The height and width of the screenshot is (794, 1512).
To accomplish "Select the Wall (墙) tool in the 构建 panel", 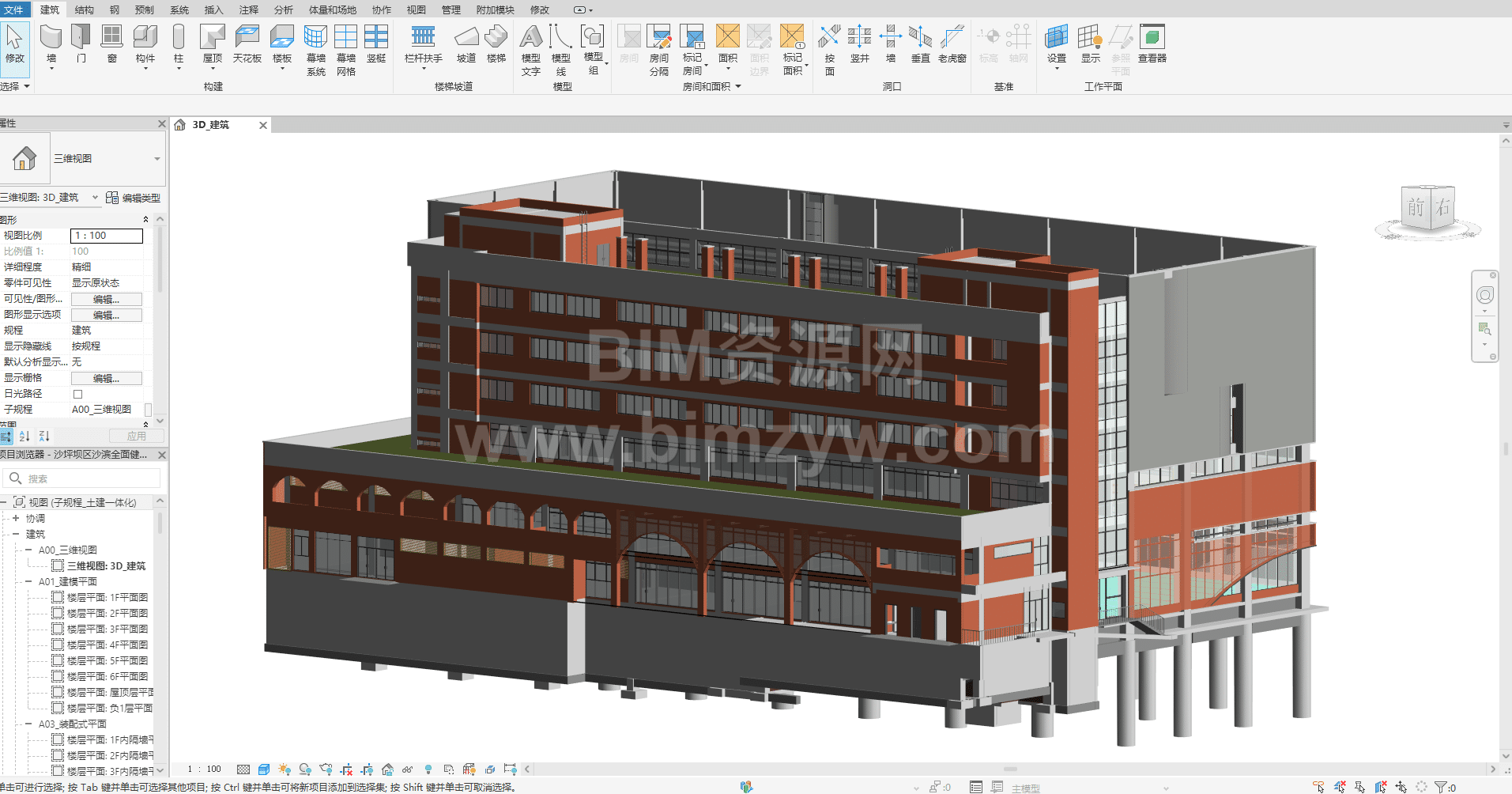I will click(51, 45).
